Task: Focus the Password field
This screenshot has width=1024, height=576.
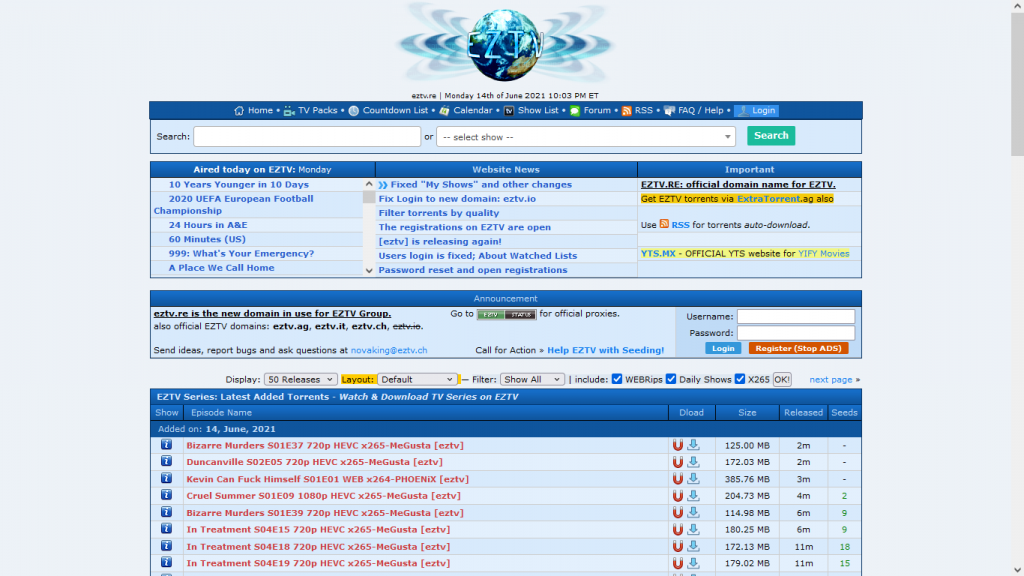Action: [x=795, y=332]
